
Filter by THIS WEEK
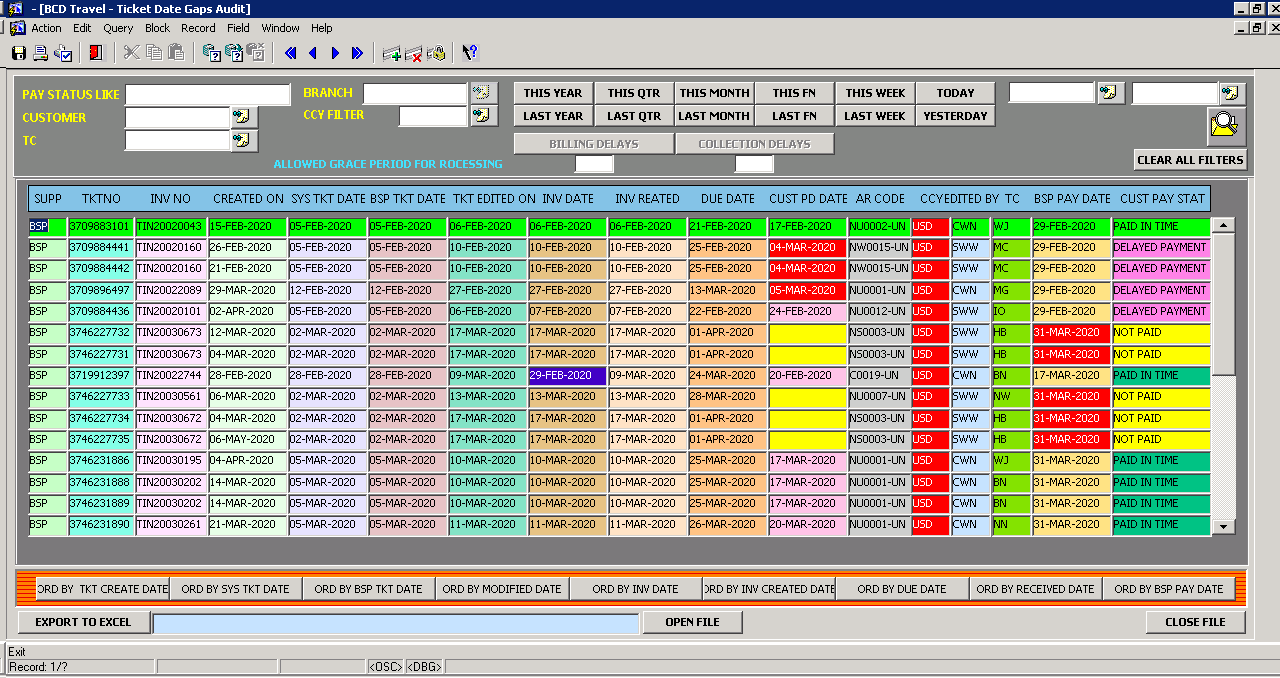[875, 93]
